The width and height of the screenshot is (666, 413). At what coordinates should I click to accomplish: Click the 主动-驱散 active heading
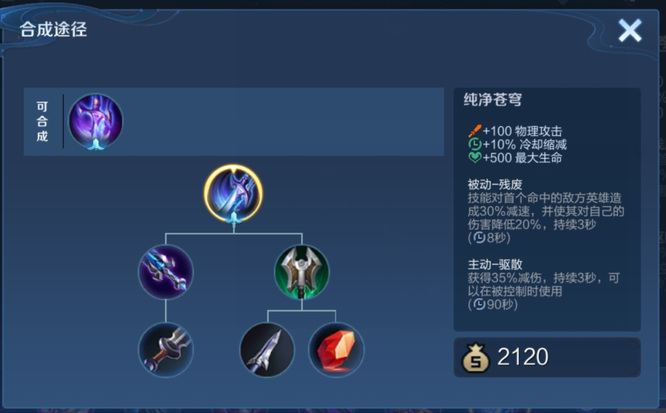495,265
